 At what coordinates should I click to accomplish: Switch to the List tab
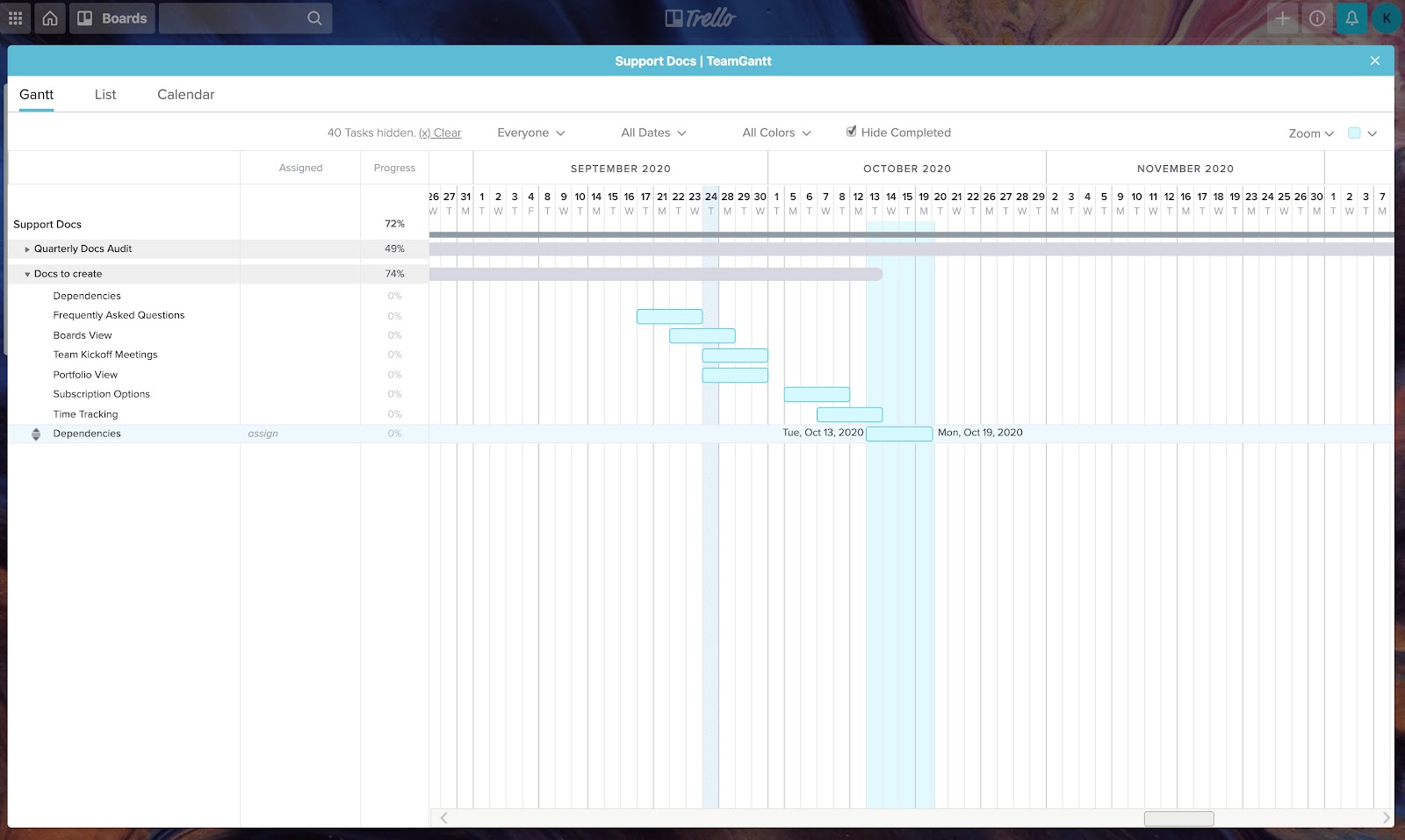[105, 95]
